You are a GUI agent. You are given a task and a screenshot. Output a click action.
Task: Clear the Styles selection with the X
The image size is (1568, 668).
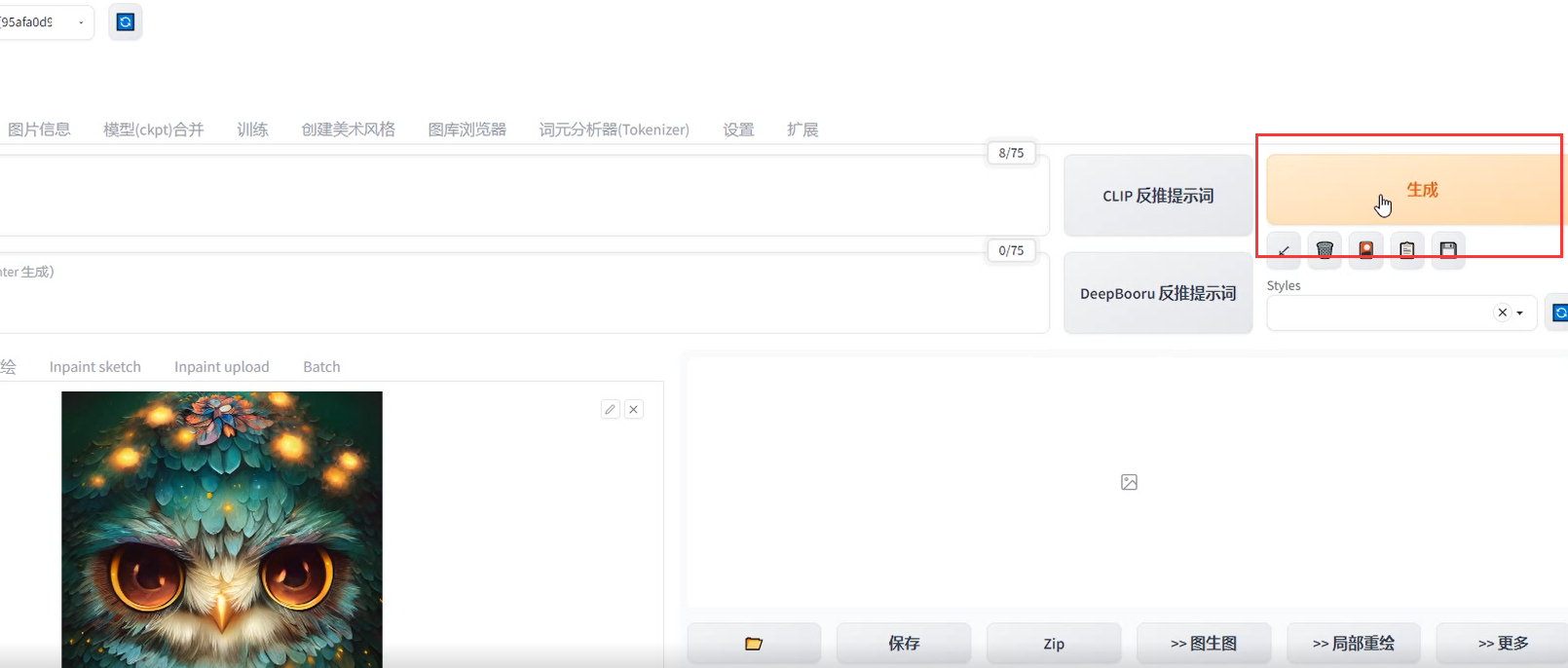(x=1502, y=313)
